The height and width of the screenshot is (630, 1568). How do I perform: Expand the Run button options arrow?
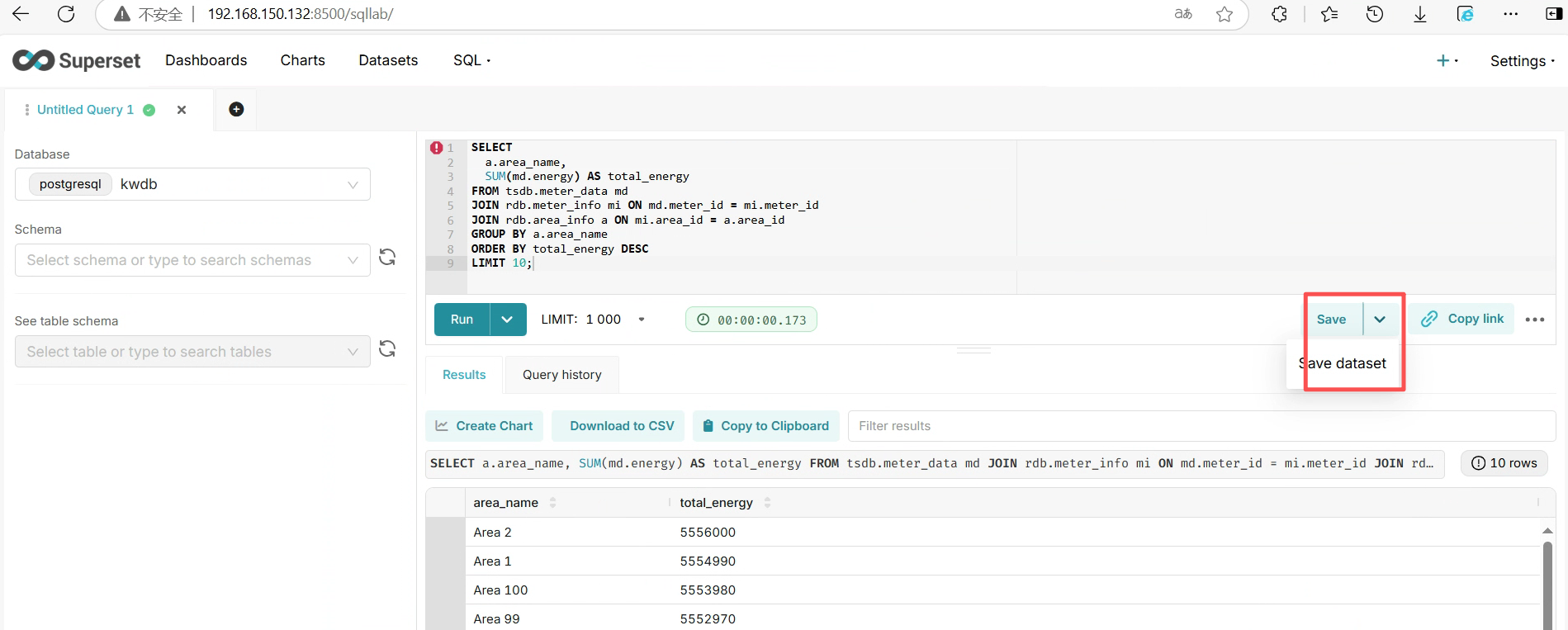pos(508,320)
